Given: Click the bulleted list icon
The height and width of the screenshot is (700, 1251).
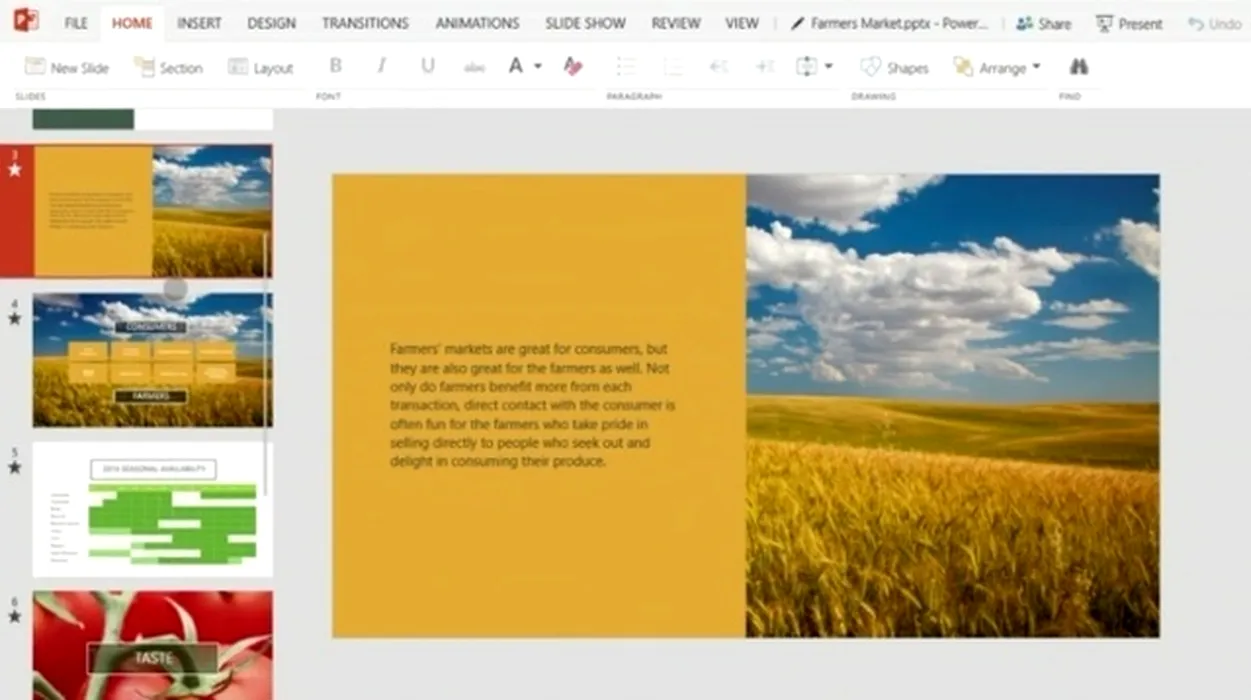Looking at the screenshot, I should coord(626,67).
